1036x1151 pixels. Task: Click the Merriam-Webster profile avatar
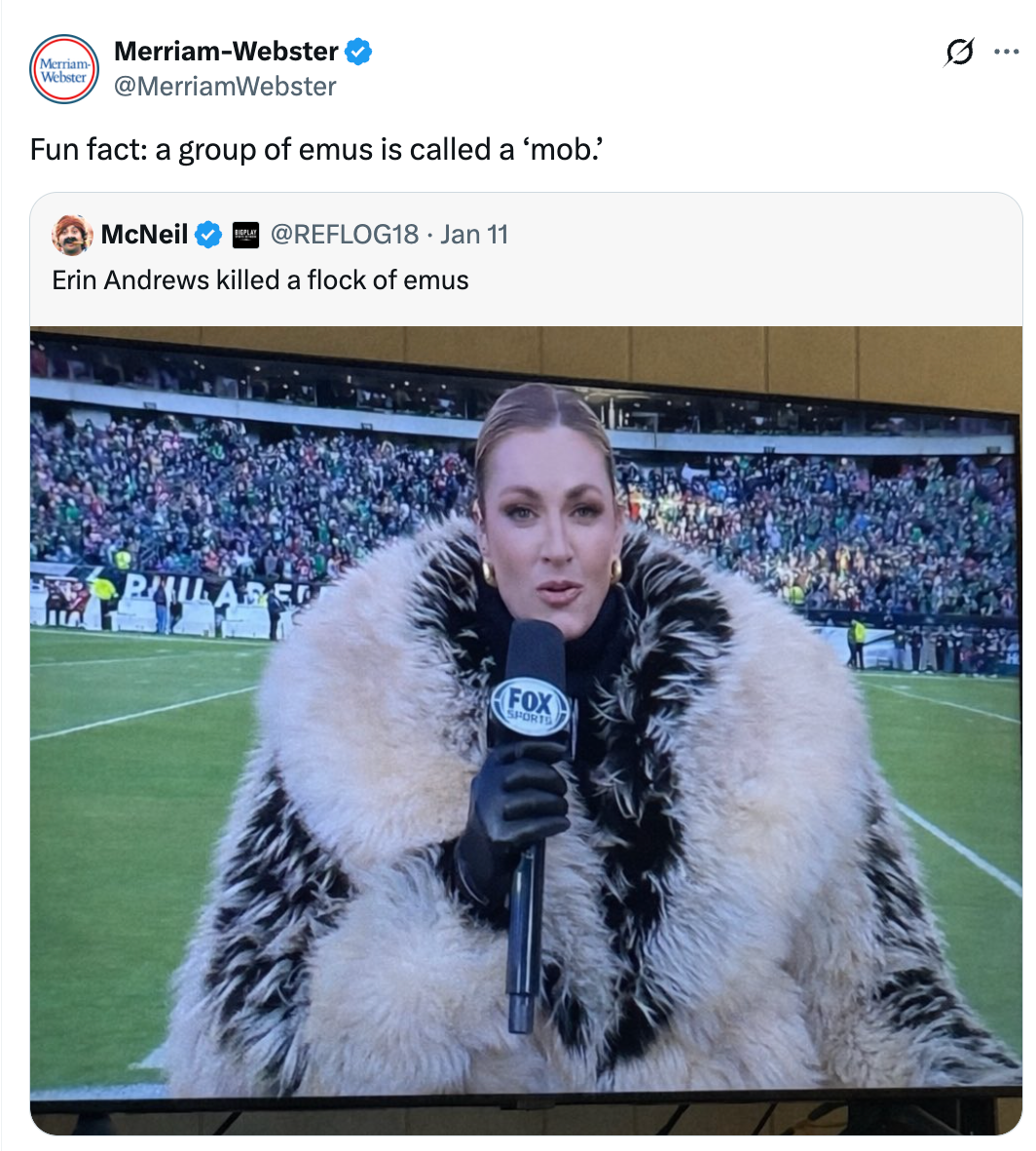64,69
